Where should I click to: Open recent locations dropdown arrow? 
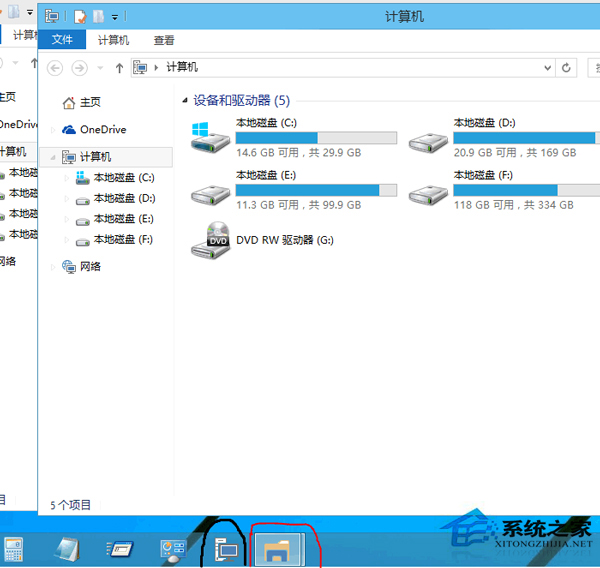(x=100, y=68)
